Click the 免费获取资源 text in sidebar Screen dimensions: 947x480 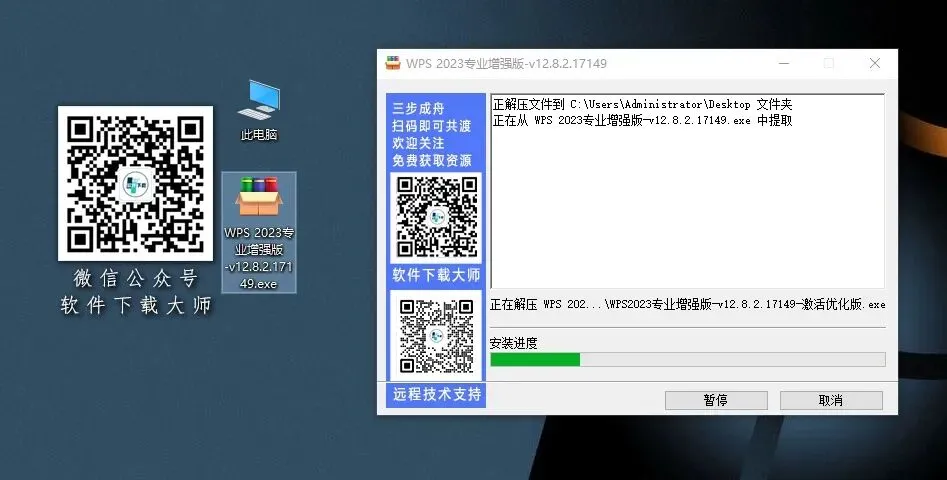(x=432, y=161)
